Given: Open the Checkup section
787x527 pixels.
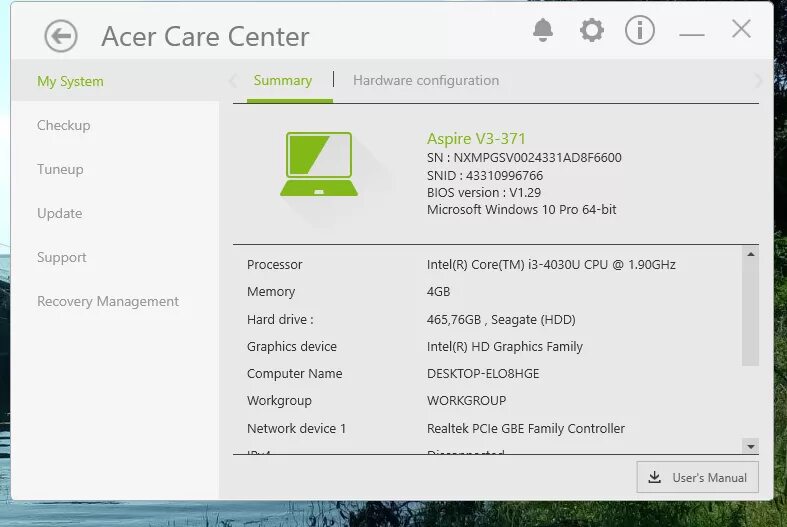Looking at the screenshot, I should pyautogui.click(x=64, y=125).
